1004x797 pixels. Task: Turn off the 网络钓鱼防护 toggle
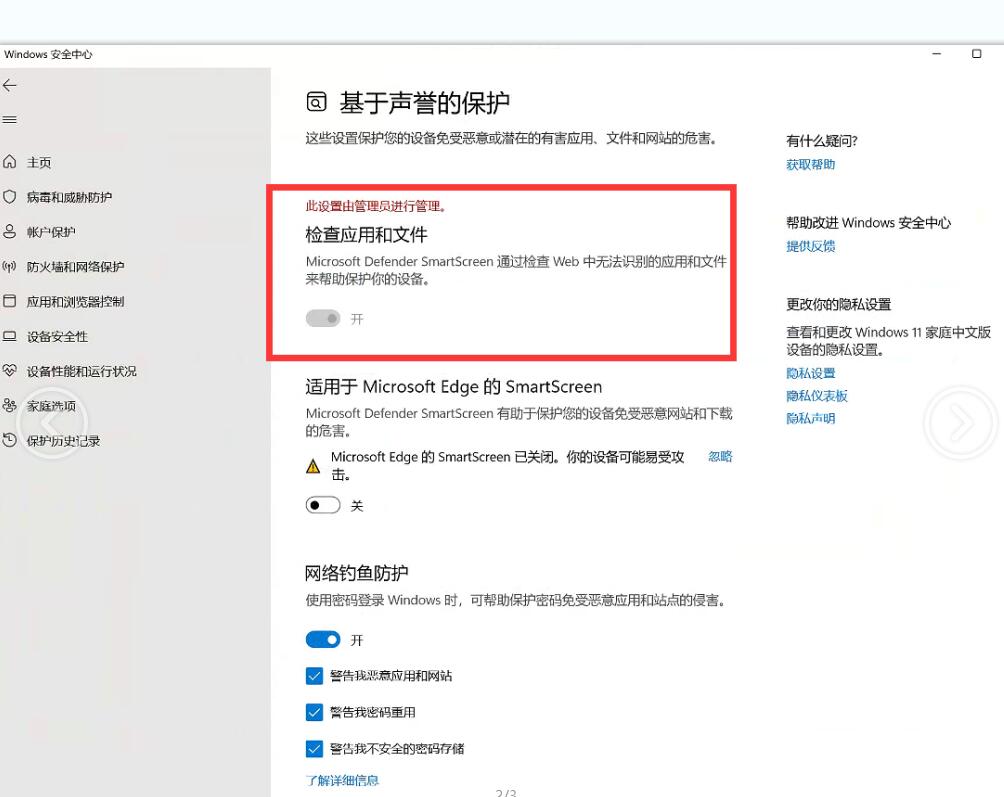point(323,640)
